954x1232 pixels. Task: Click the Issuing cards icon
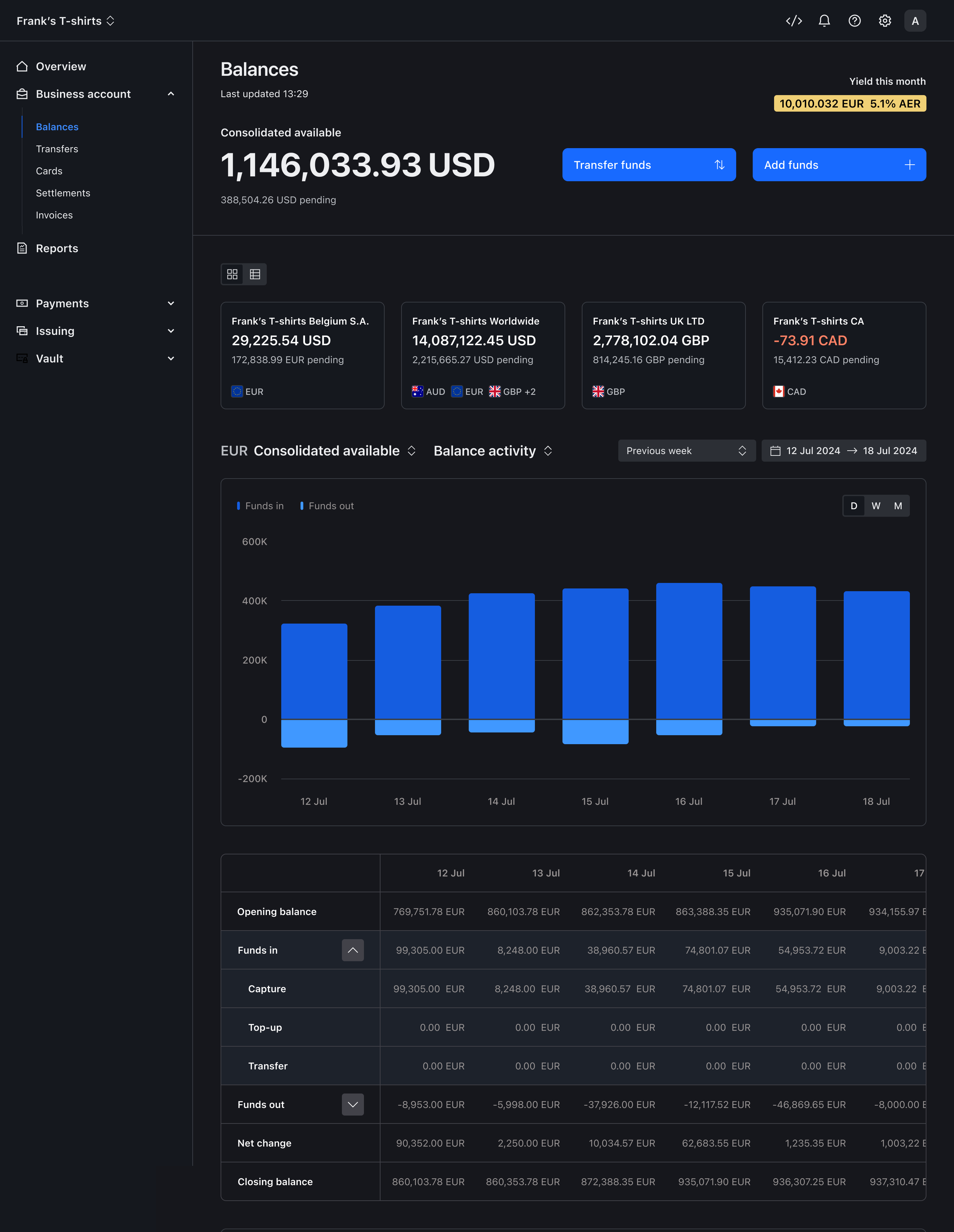22,331
